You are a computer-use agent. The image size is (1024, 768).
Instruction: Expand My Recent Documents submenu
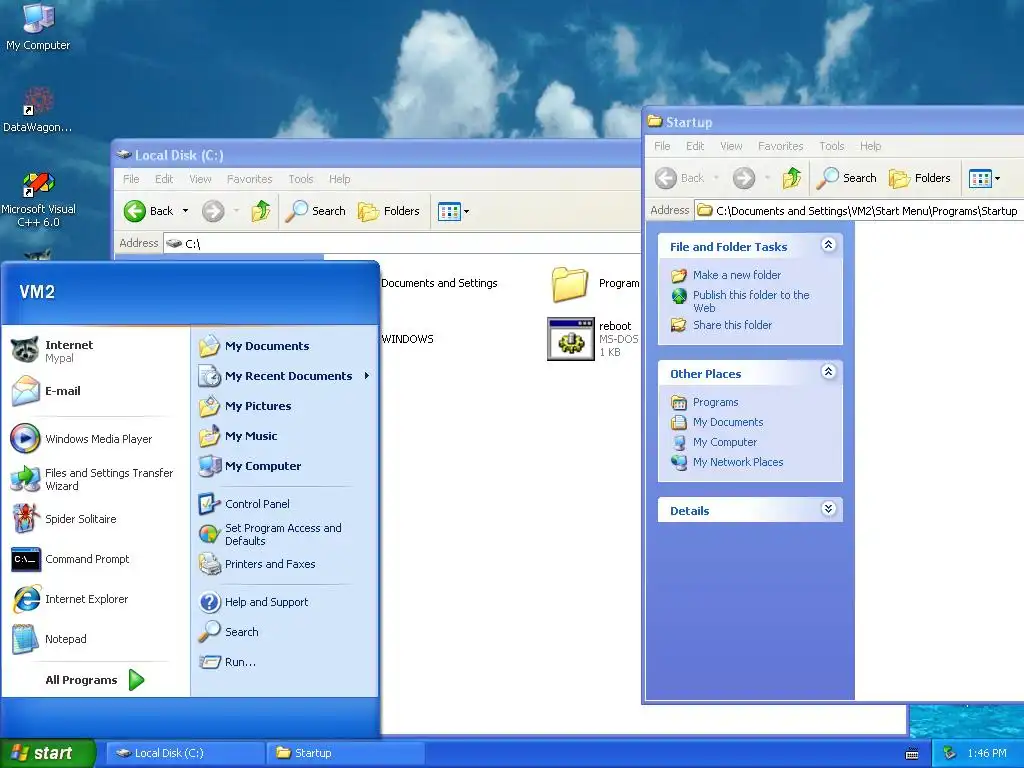point(284,376)
